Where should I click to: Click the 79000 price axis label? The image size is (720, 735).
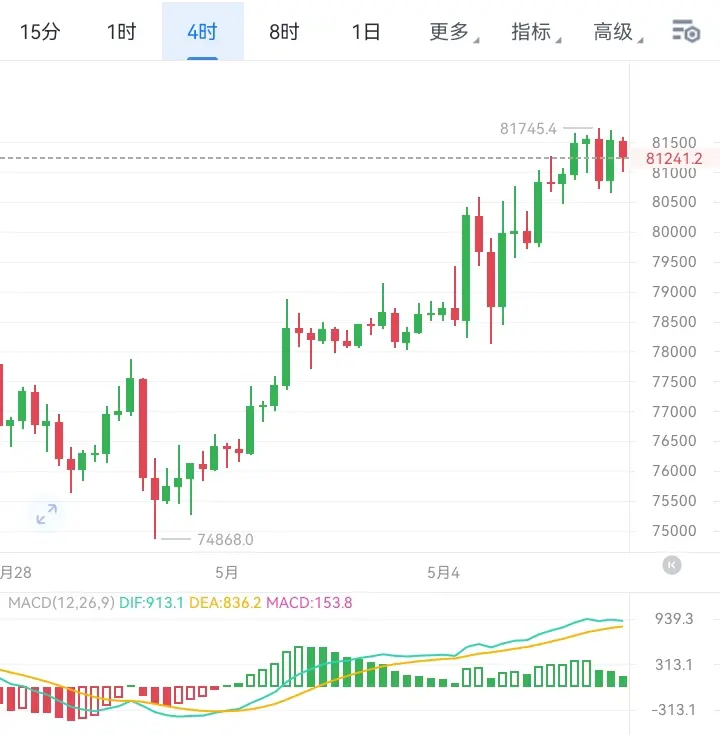tap(674, 292)
